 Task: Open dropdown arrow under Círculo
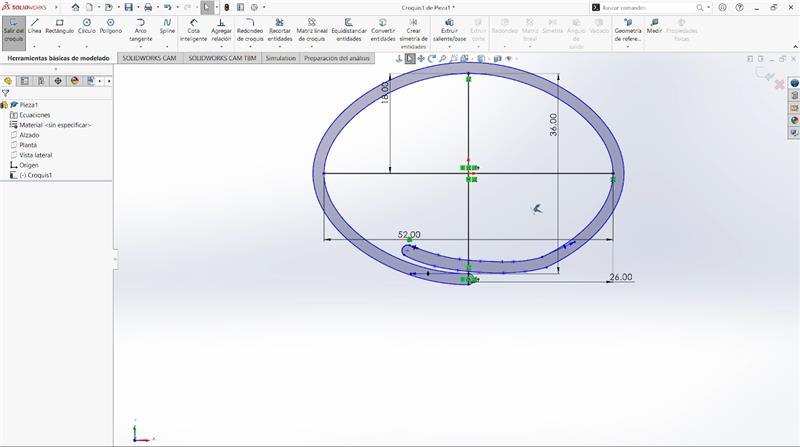[x=87, y=46]
